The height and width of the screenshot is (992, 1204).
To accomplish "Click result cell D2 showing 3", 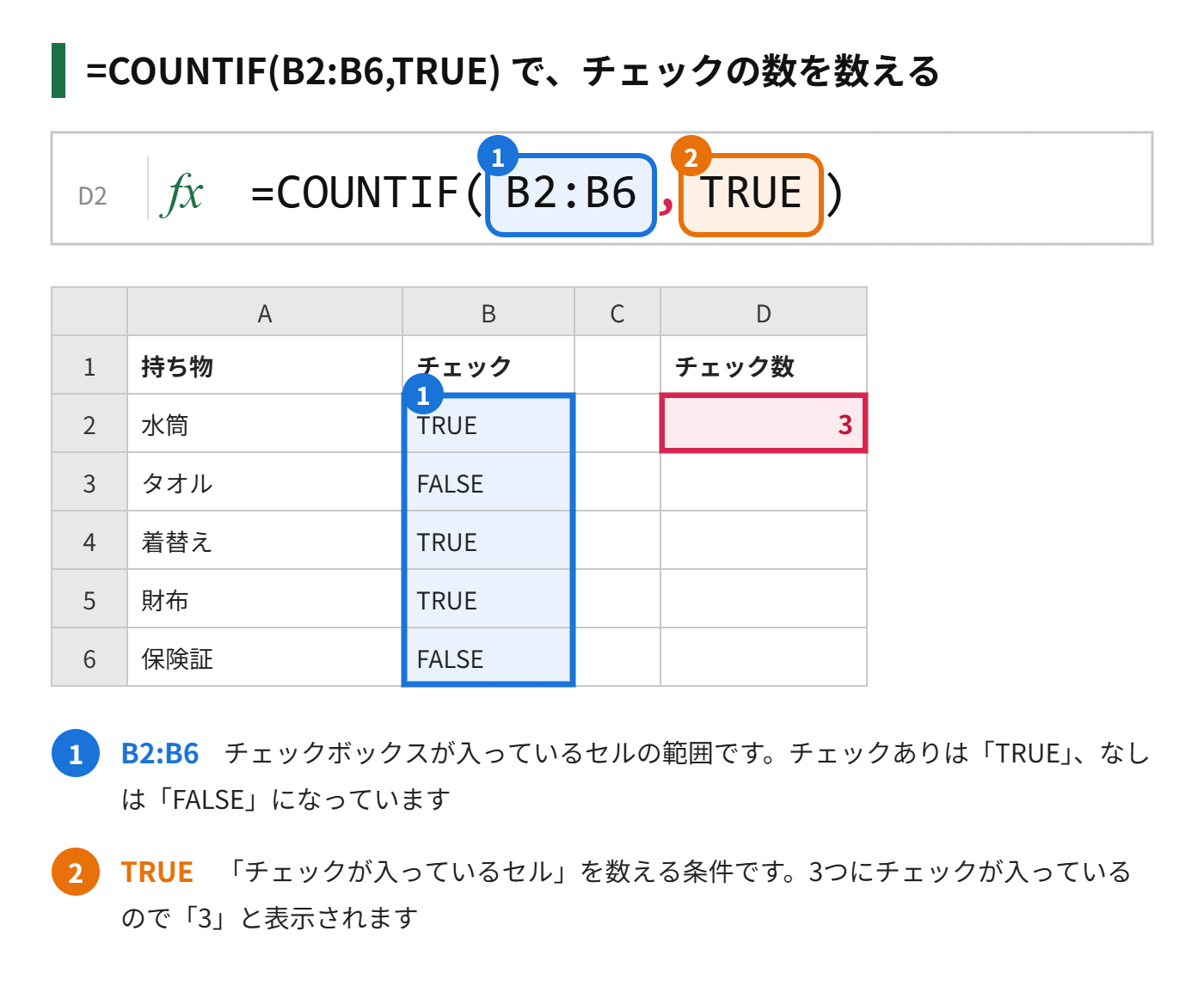I will pyautogui.click(x=764, y=423).
